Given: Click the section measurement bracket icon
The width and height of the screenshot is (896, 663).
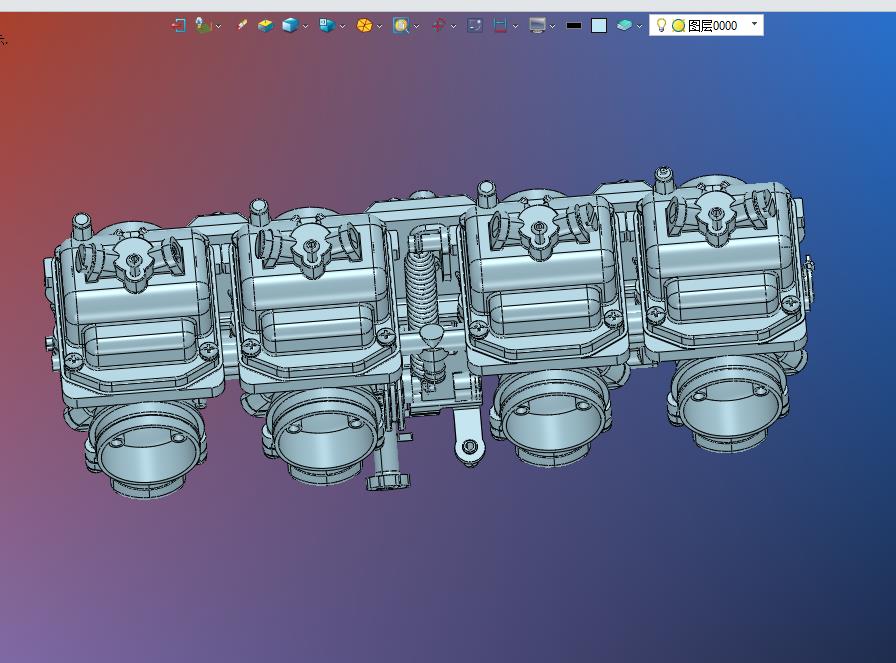Looking at the screenshot, I should pos(500,25).
